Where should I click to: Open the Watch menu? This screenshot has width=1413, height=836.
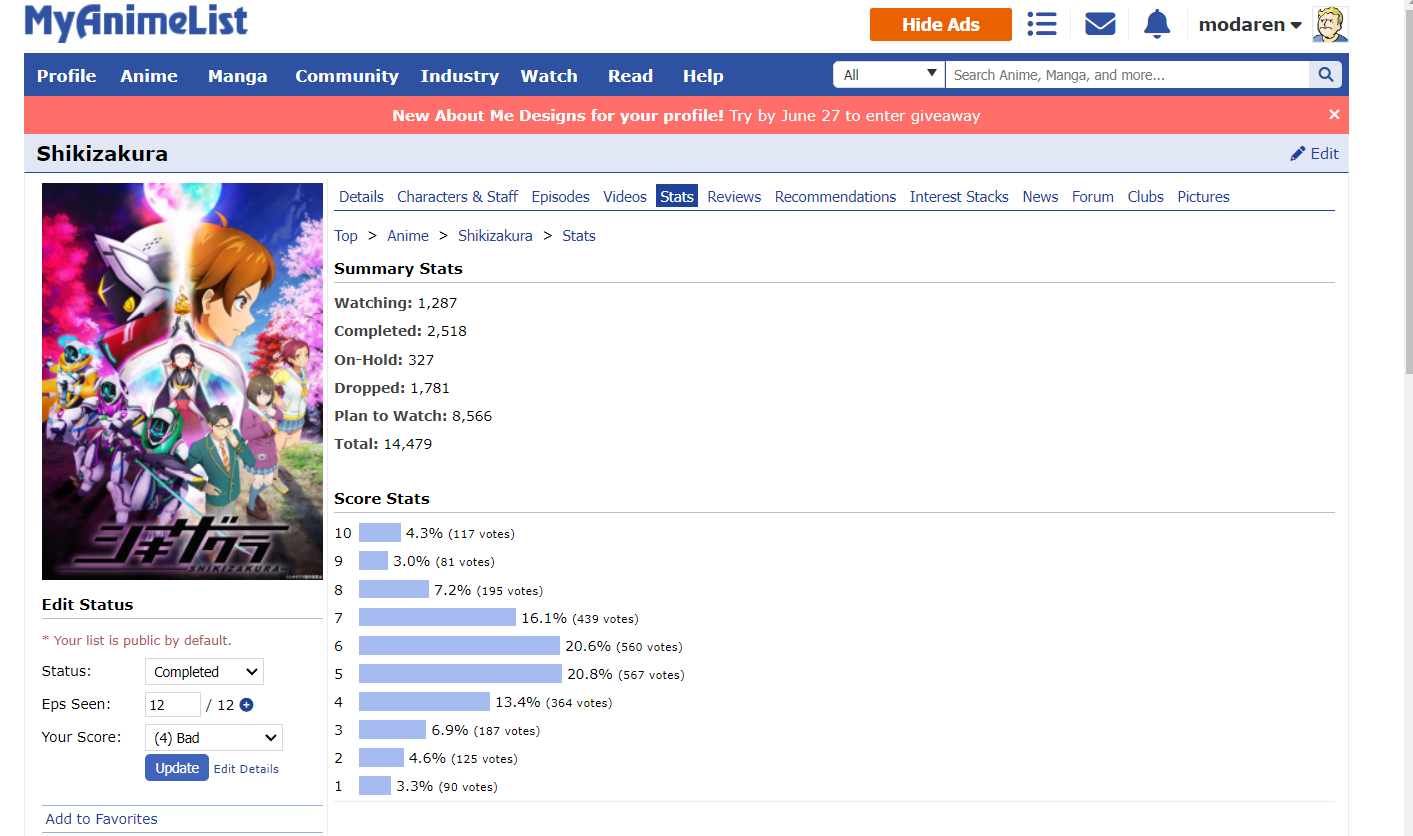click(549, 76)
